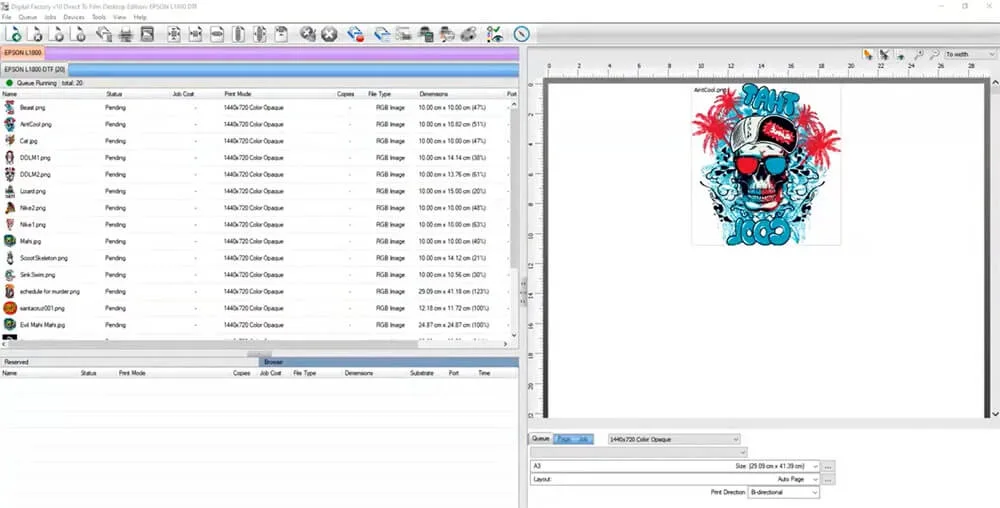
Task: Select the Cat.jpg job row
Action: (255, 141)
